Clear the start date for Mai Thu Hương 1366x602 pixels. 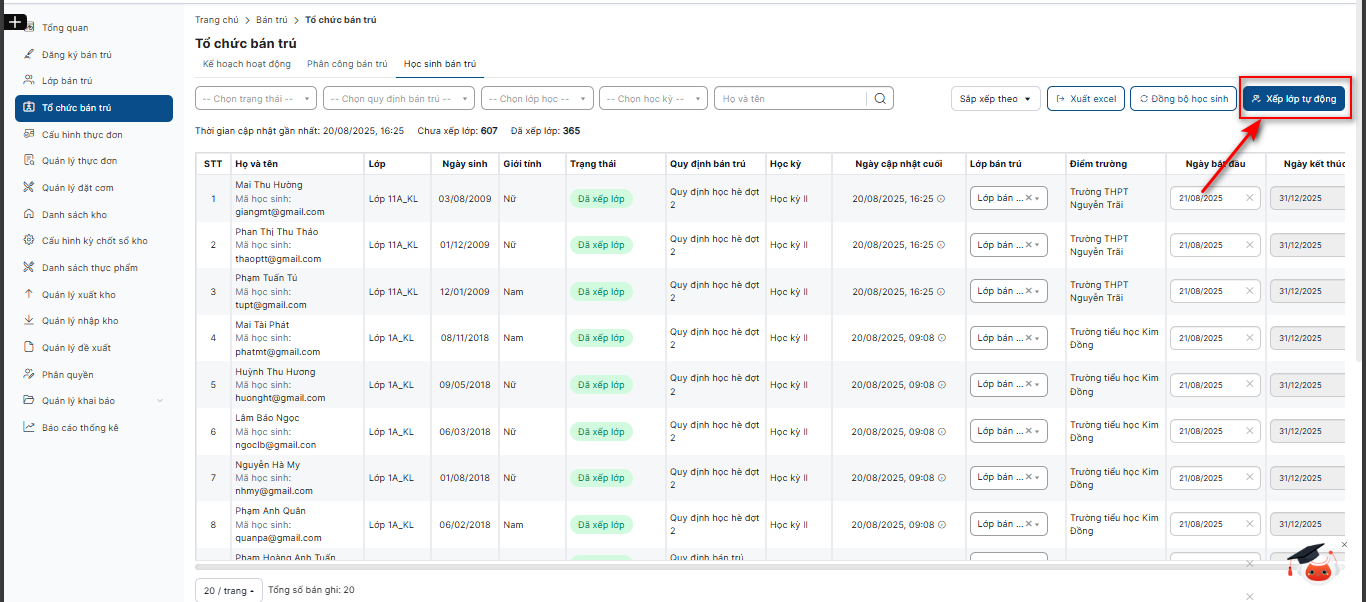[1249, 198]
